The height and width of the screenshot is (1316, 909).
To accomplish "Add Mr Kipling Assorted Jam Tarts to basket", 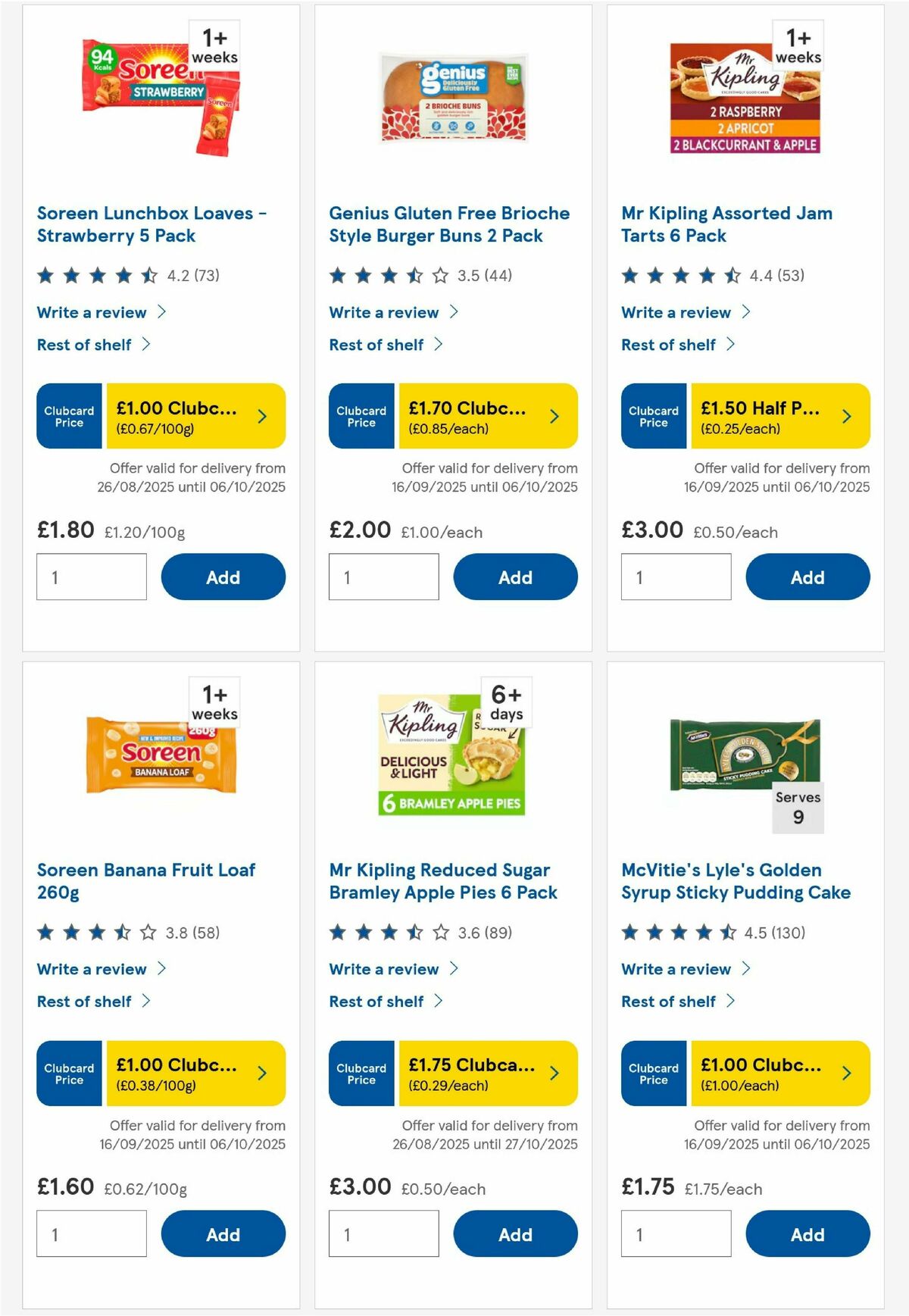I will [x=808, y=577].
